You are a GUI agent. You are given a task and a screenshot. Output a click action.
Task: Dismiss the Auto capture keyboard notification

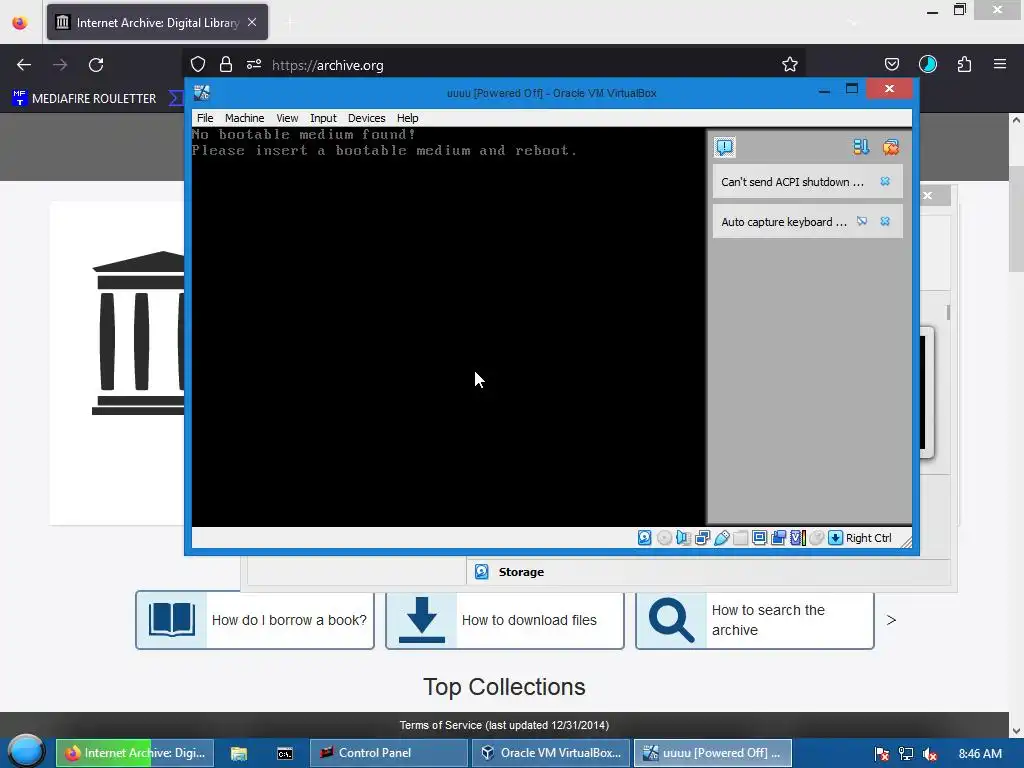pyautogui.click(x=885, y=221)
